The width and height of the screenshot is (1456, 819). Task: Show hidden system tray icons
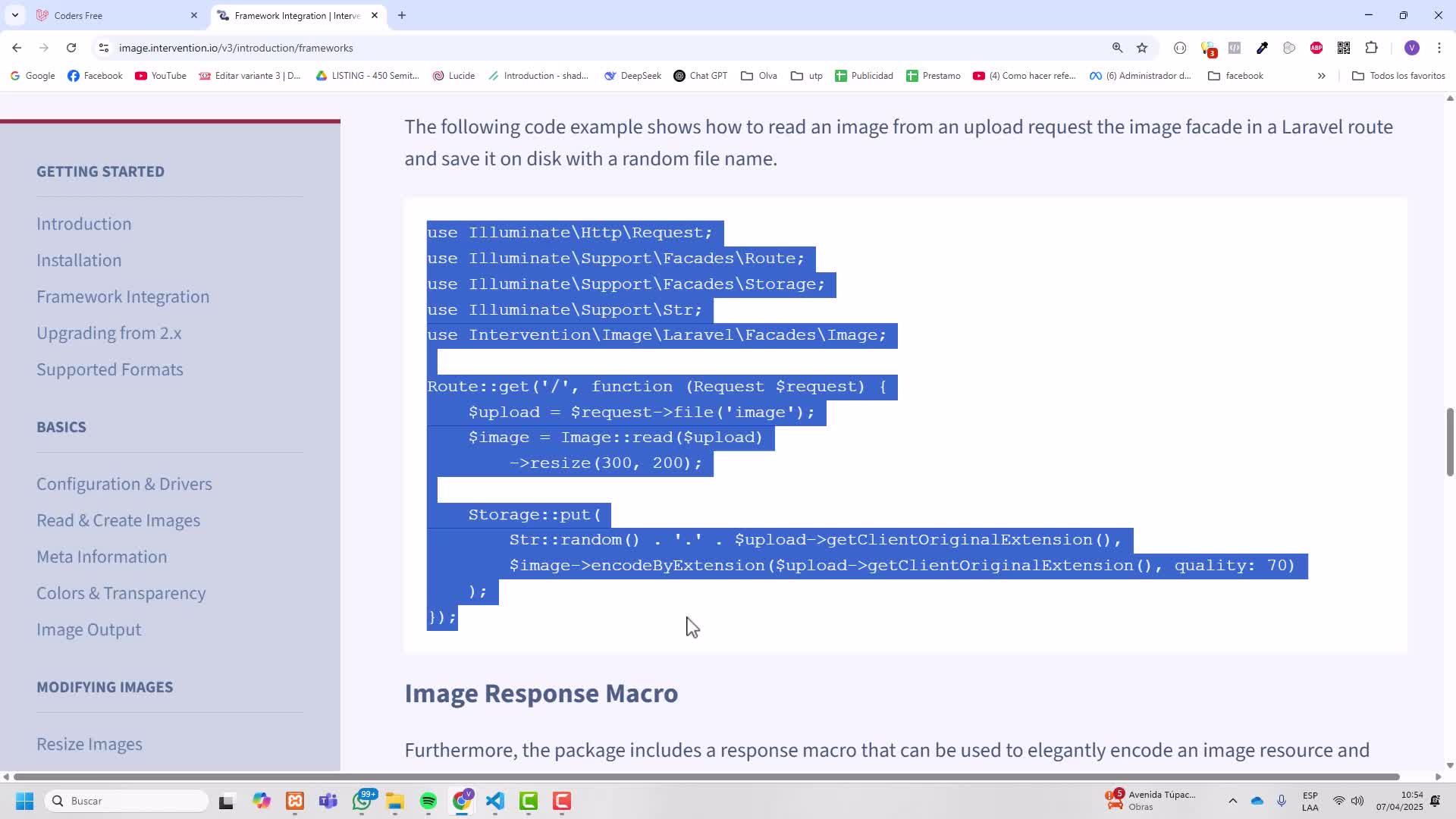click(x=1232, y=801)
